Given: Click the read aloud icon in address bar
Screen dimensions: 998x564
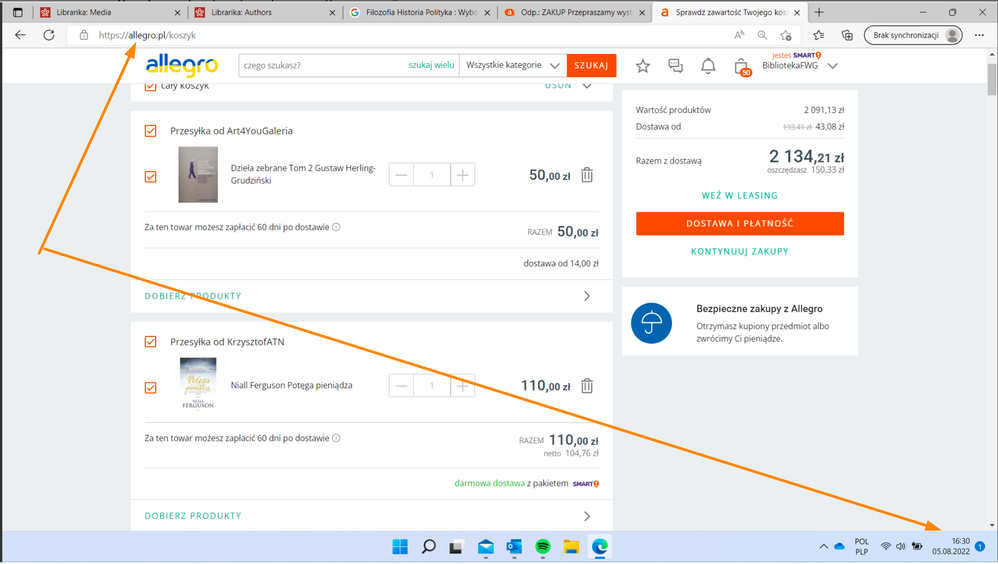Looking at the screenshot, I should (739, 35).
